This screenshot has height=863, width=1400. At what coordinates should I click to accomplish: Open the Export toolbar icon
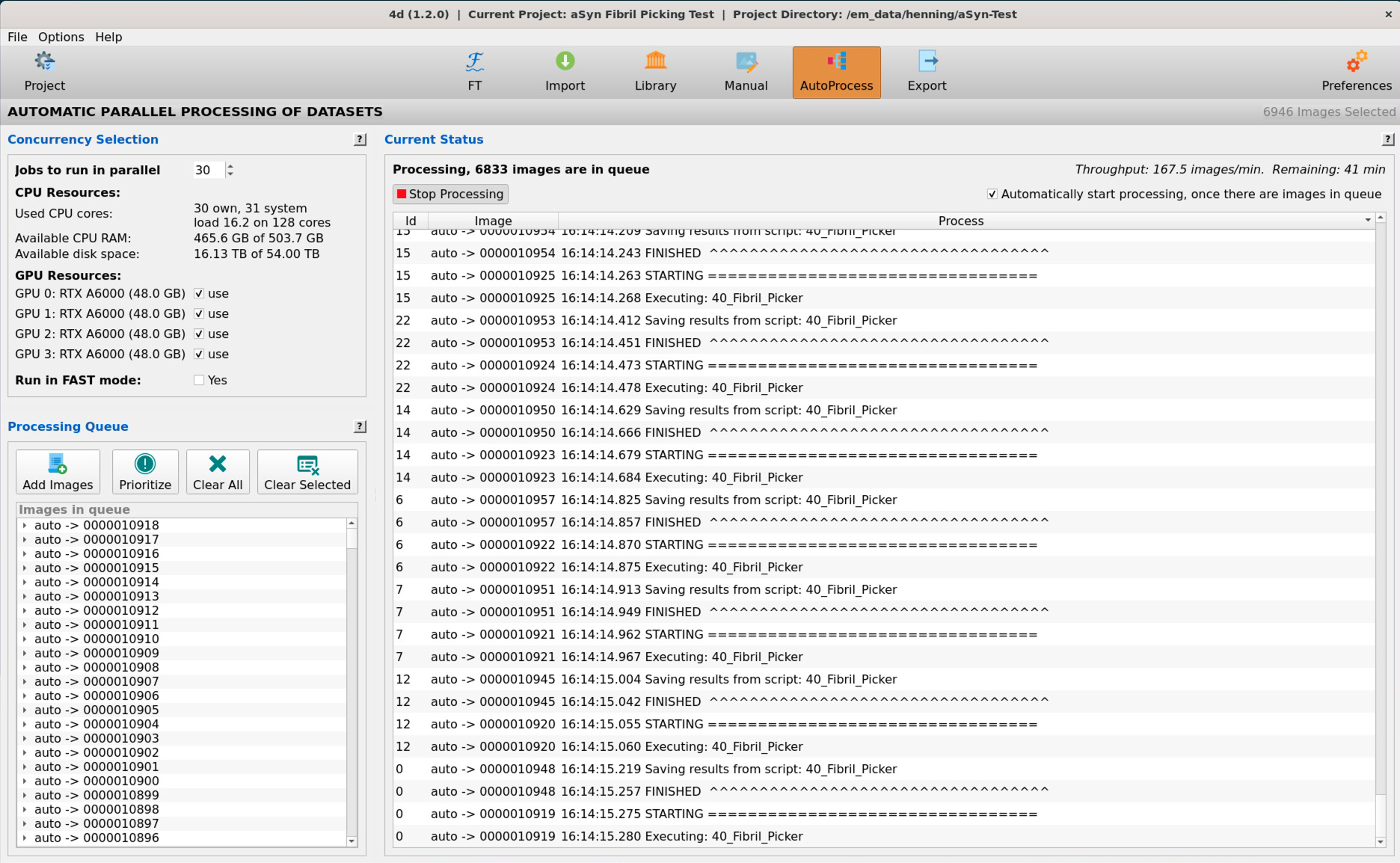(x=927, y=72)
